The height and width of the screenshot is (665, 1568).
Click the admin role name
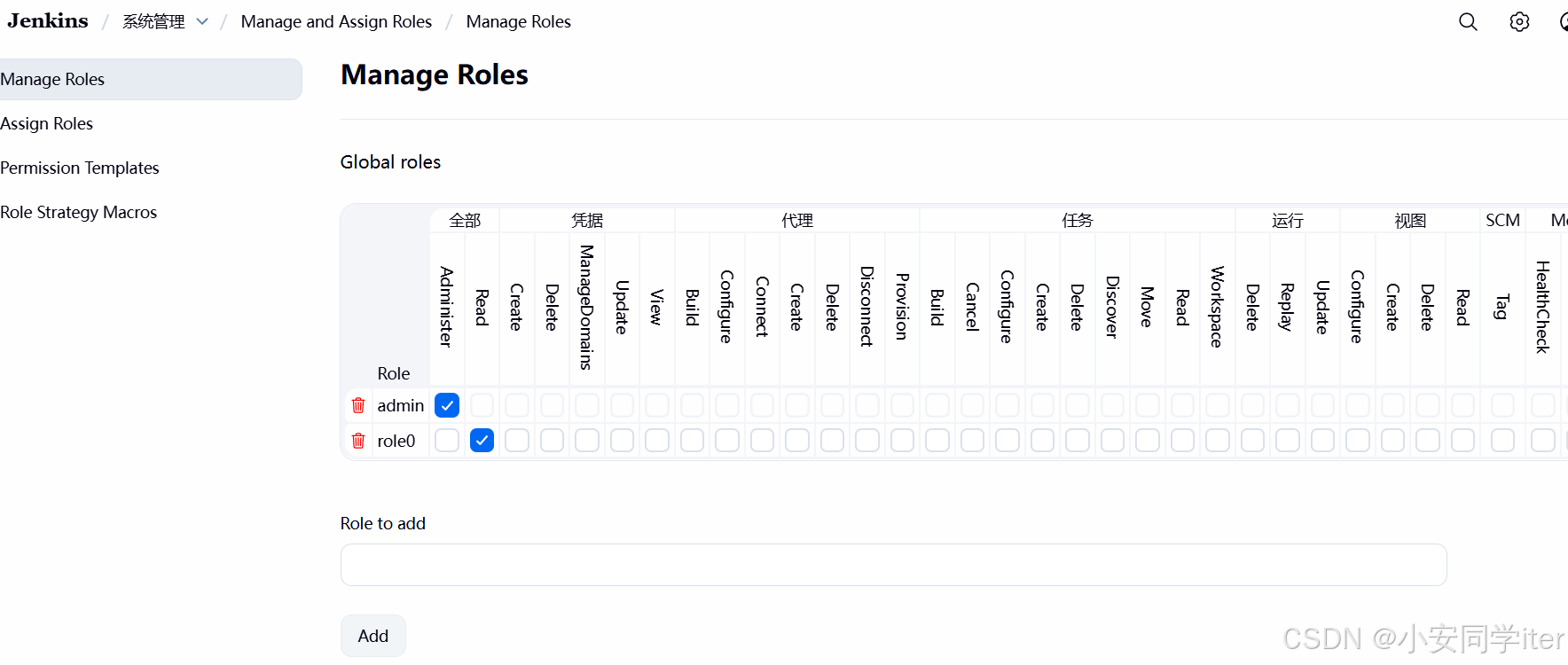tap(401, 405)
